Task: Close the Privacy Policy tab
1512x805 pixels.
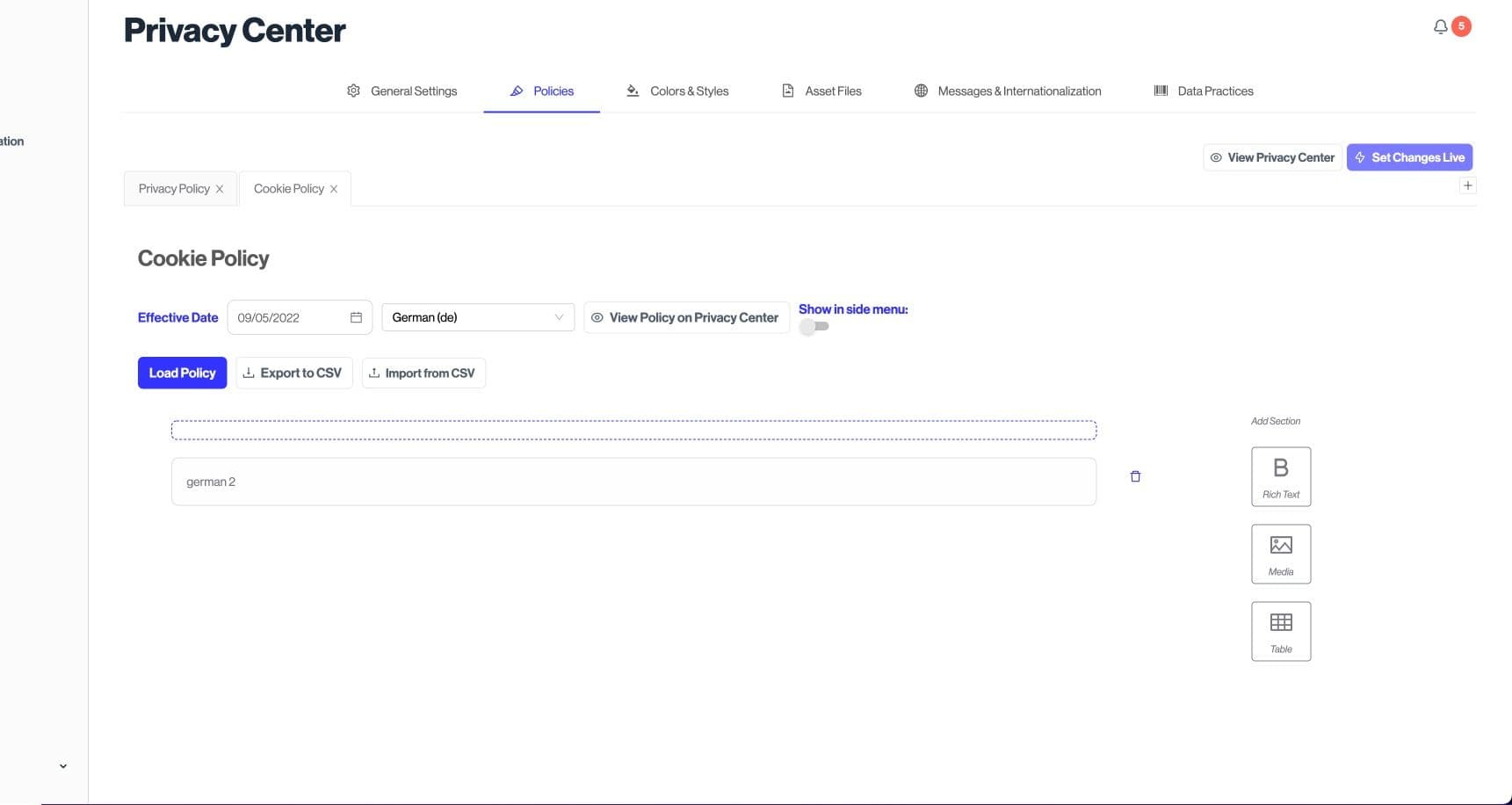Action: (x=220, y=189)
